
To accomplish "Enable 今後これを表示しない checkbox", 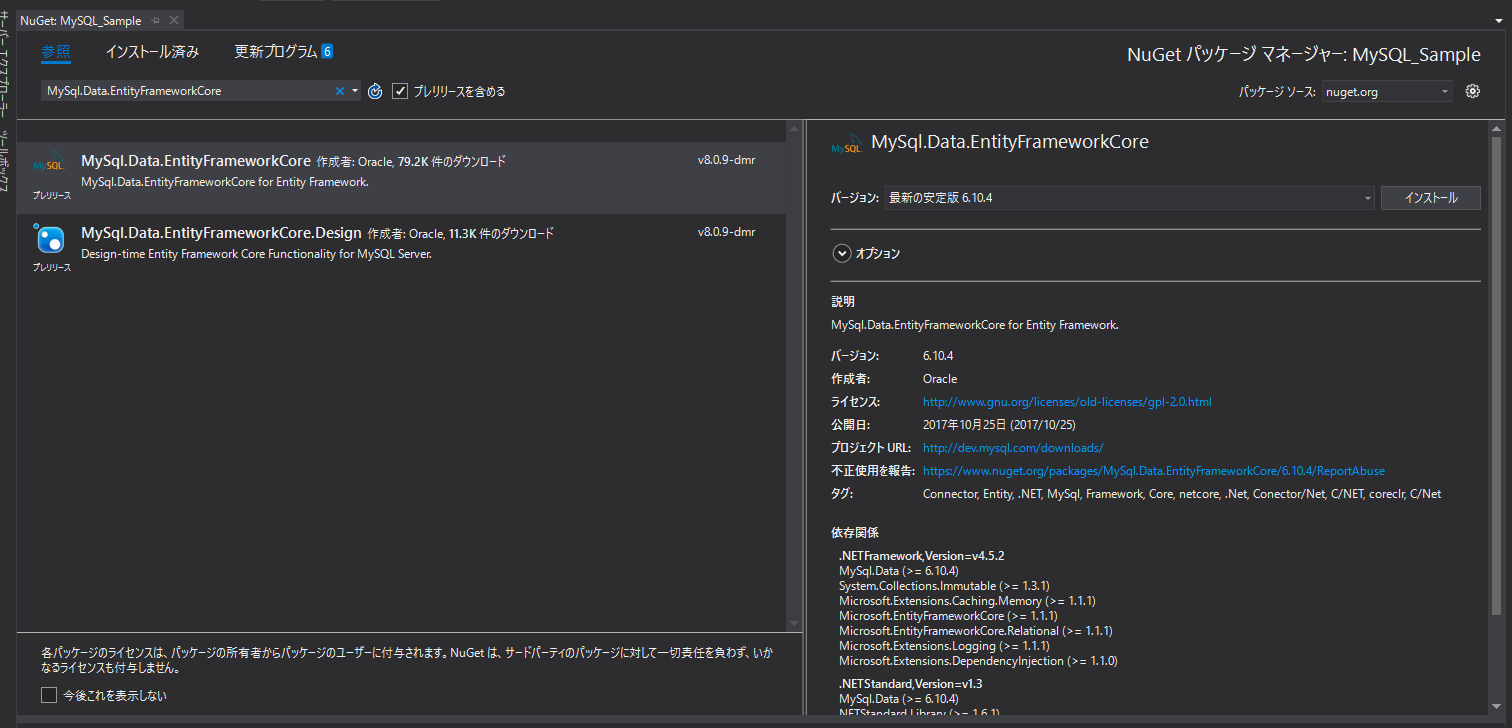I will (47, 694).
